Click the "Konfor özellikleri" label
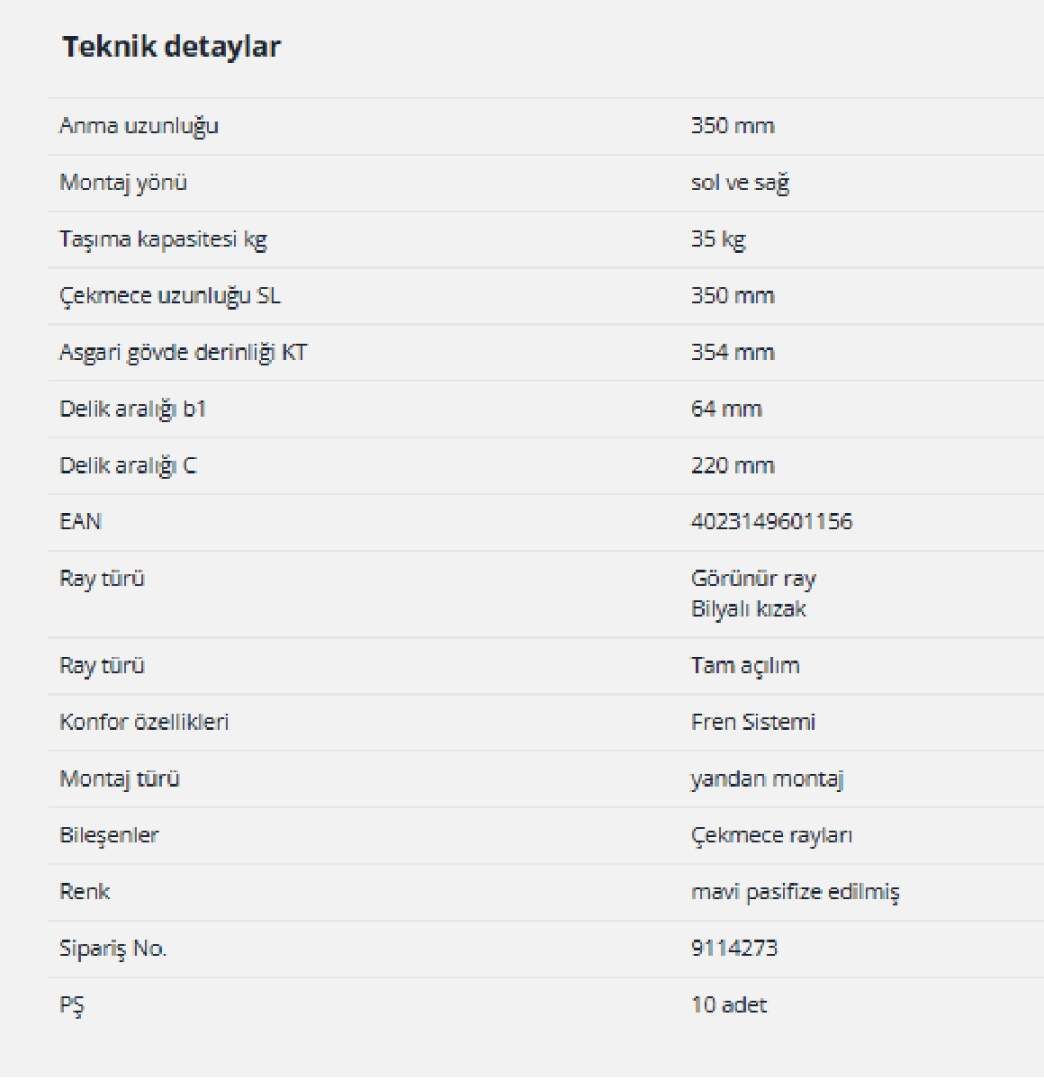The image size is (1044, 1080). pos(144,722)
